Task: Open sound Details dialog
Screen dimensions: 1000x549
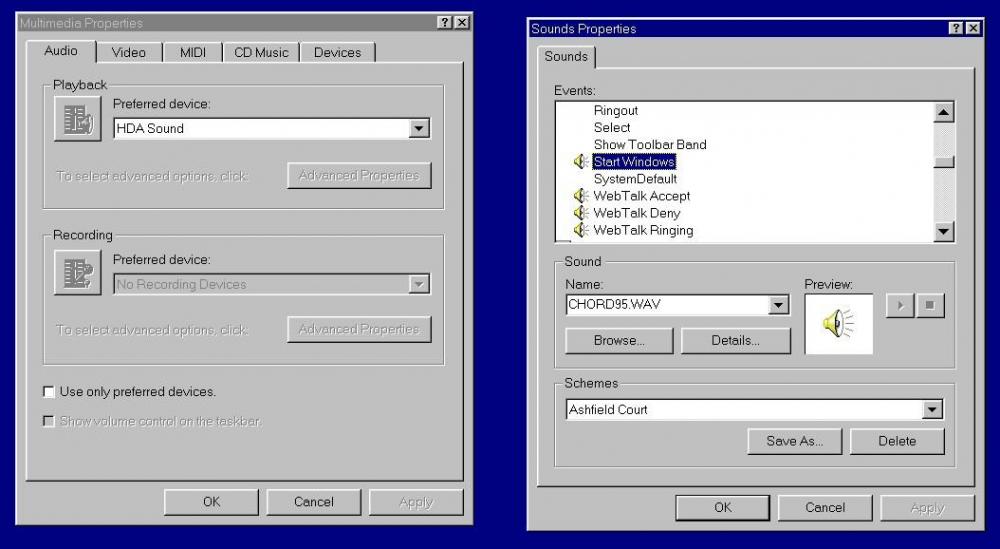Action: tap(735, 340)
